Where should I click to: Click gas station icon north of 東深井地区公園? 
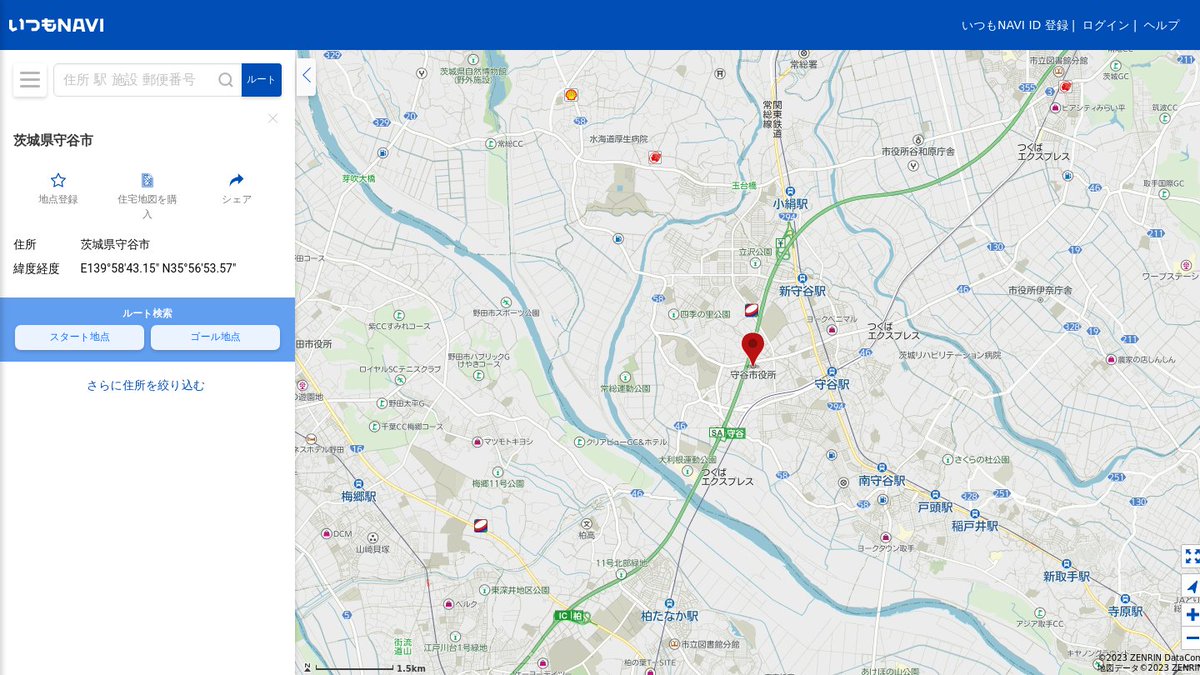481,525
